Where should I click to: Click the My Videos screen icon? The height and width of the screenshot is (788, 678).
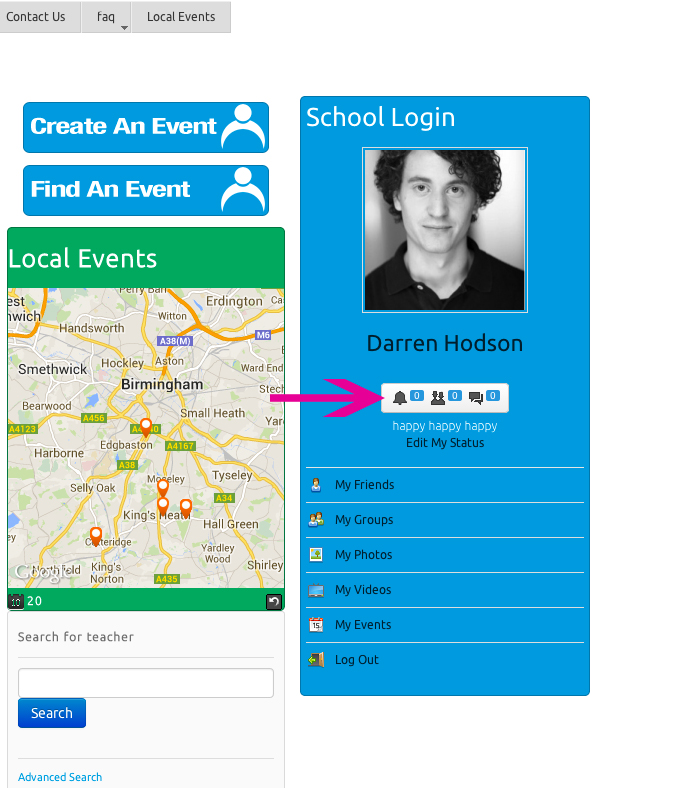coord(316,590)
